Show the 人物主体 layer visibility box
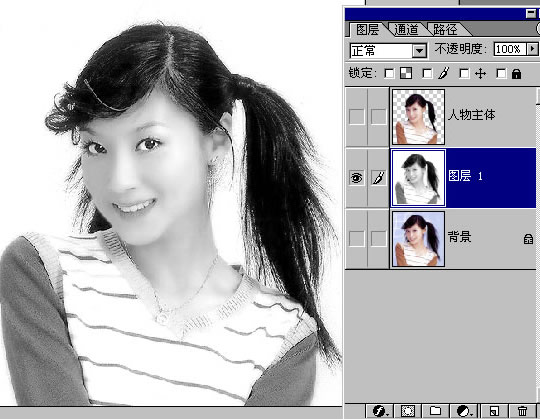Image resolution: width=540 pixels, height=419 pixels. 356,117
